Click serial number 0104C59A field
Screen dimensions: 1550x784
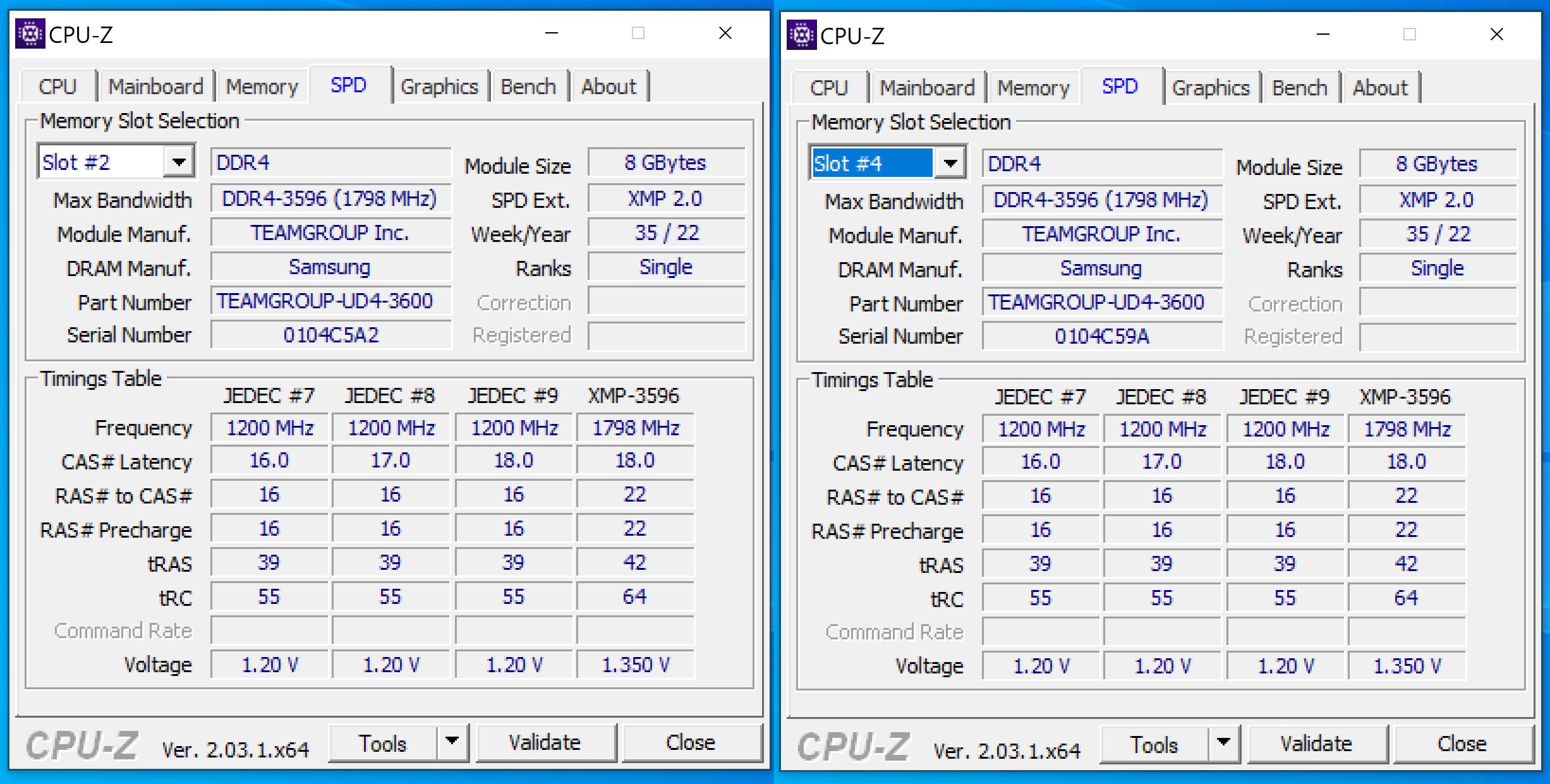(x=1103, y=336)
